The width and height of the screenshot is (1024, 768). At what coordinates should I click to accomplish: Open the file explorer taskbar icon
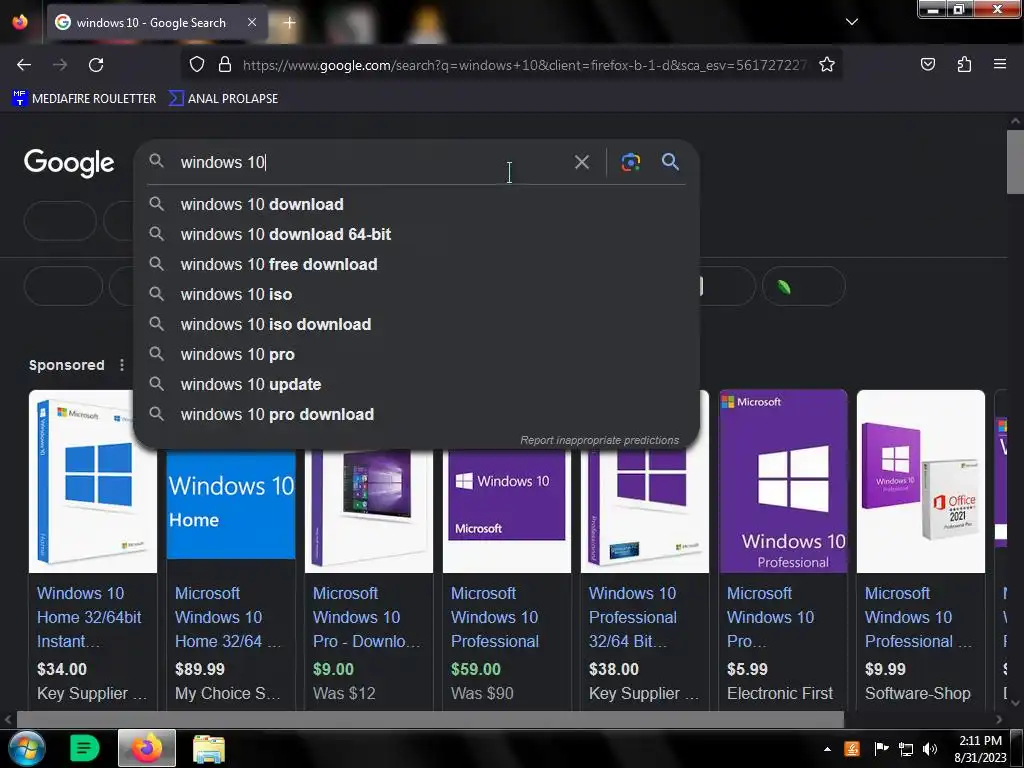click(x=209, y=748)
